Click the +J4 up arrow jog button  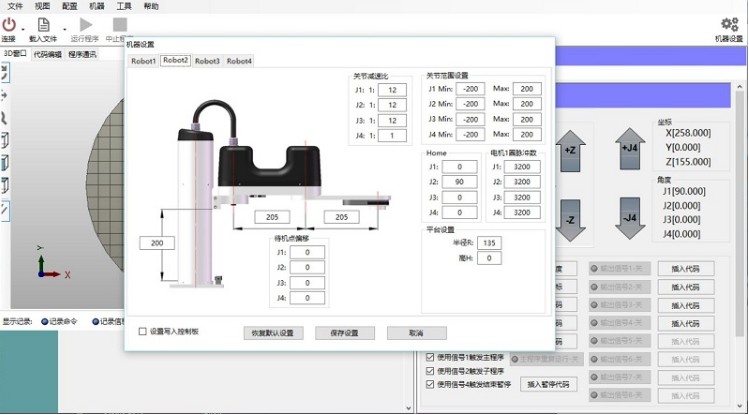pos(630,149)
